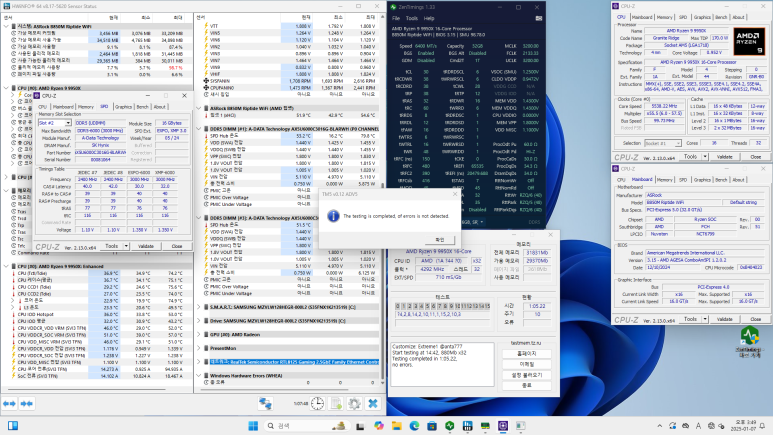Click HWiNFO icon on taskbar
The image size is (773, 435).
click(x=467, y=426)
